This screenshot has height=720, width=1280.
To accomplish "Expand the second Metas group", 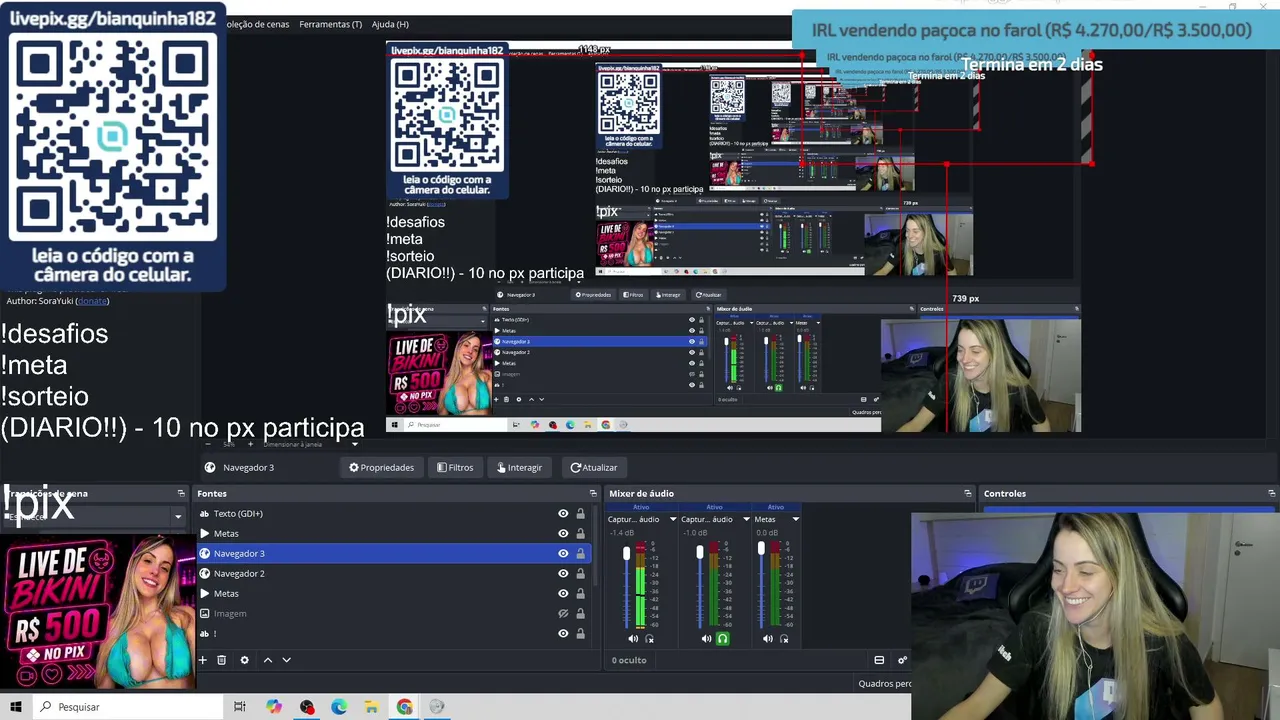I will [x=205, y=594].
